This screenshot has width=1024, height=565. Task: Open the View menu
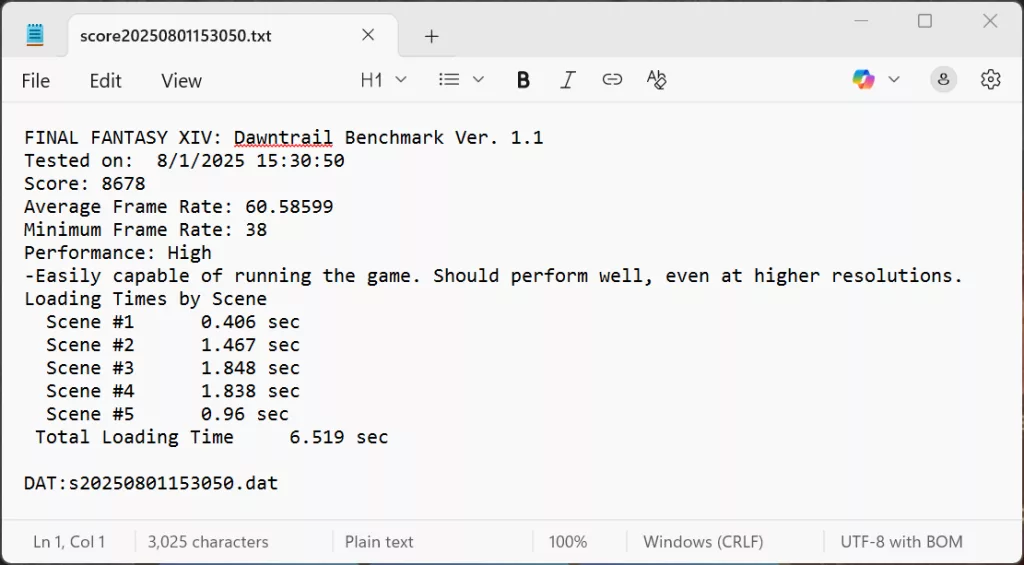point(182,80)
